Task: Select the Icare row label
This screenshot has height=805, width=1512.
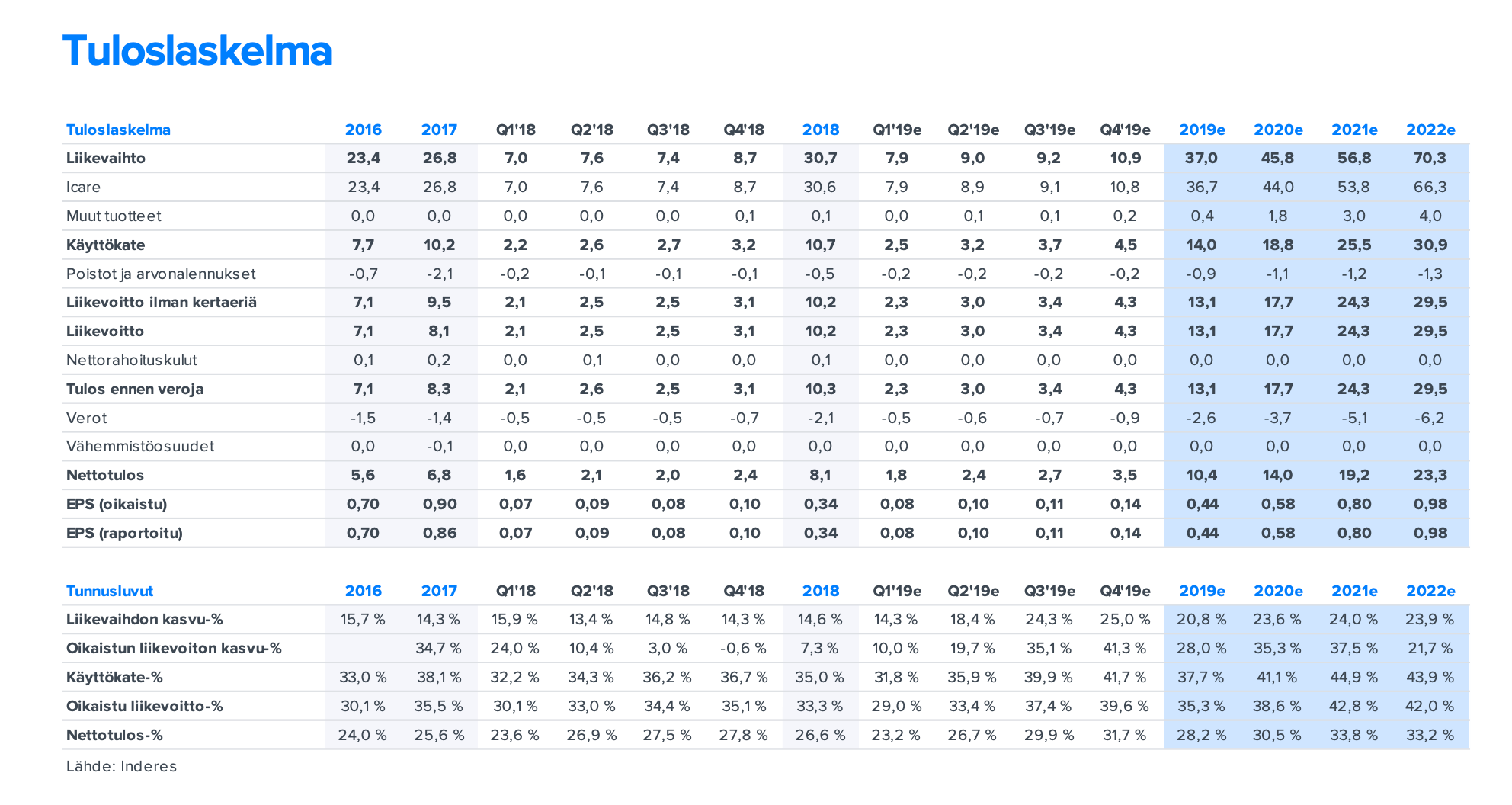Action: [x=83, y=187]
